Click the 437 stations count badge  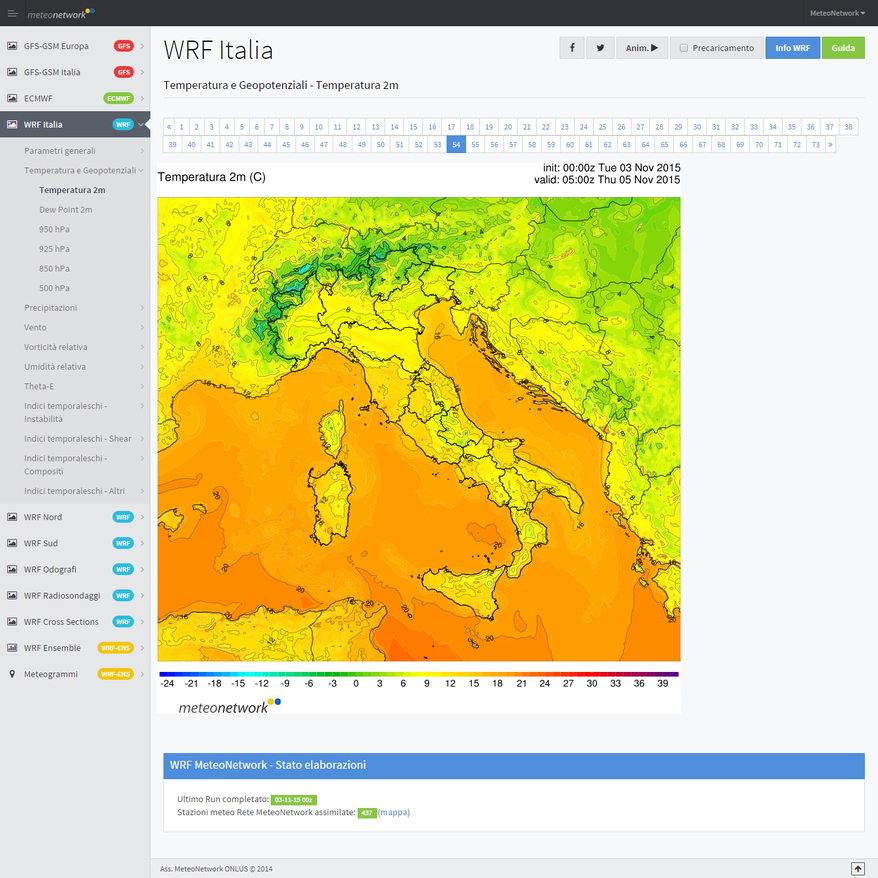[367, 812]
